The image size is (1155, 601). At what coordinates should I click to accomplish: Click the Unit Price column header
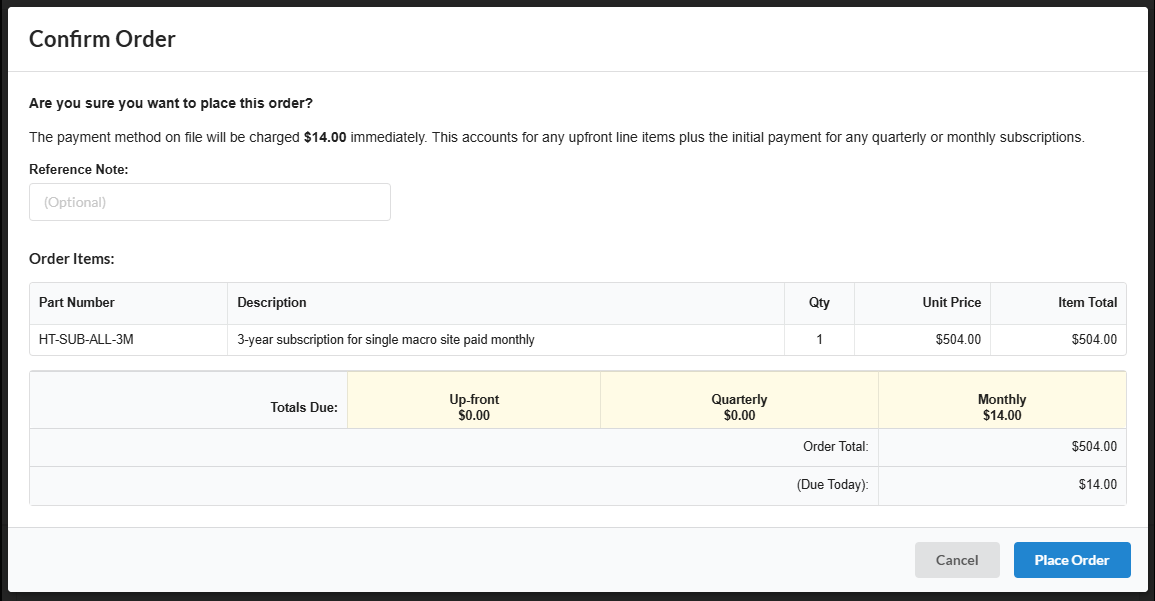pyautogui.click(x=951, y=302)
